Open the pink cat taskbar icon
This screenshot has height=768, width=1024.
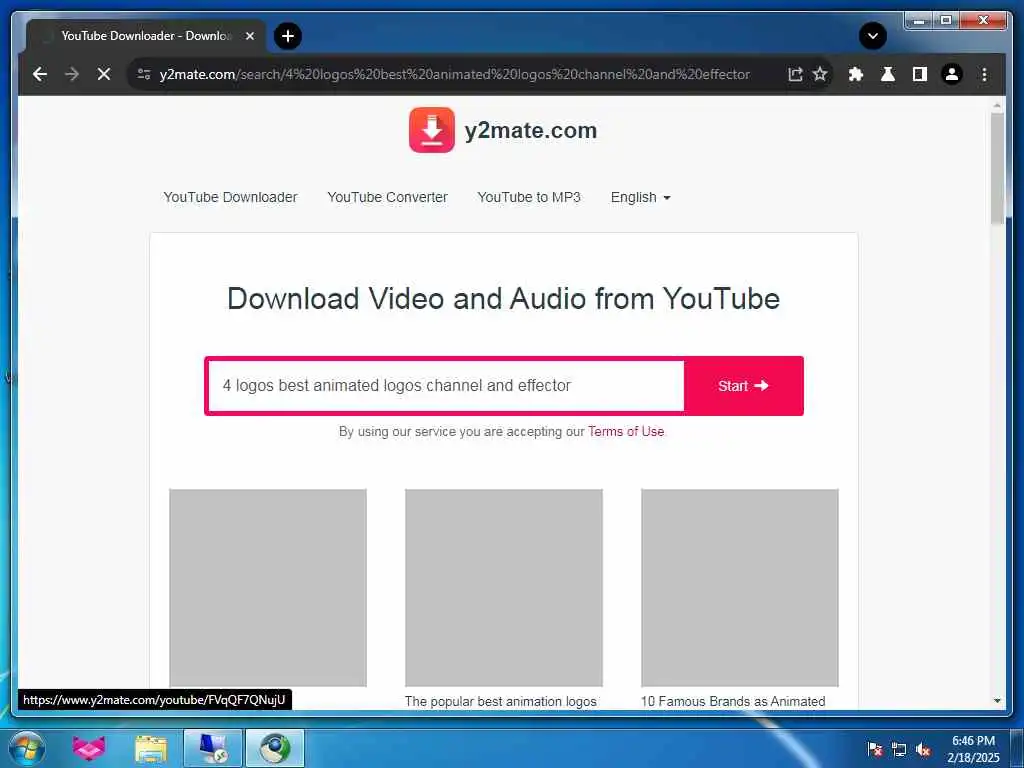pyautogui.click(x=89, y=748)
